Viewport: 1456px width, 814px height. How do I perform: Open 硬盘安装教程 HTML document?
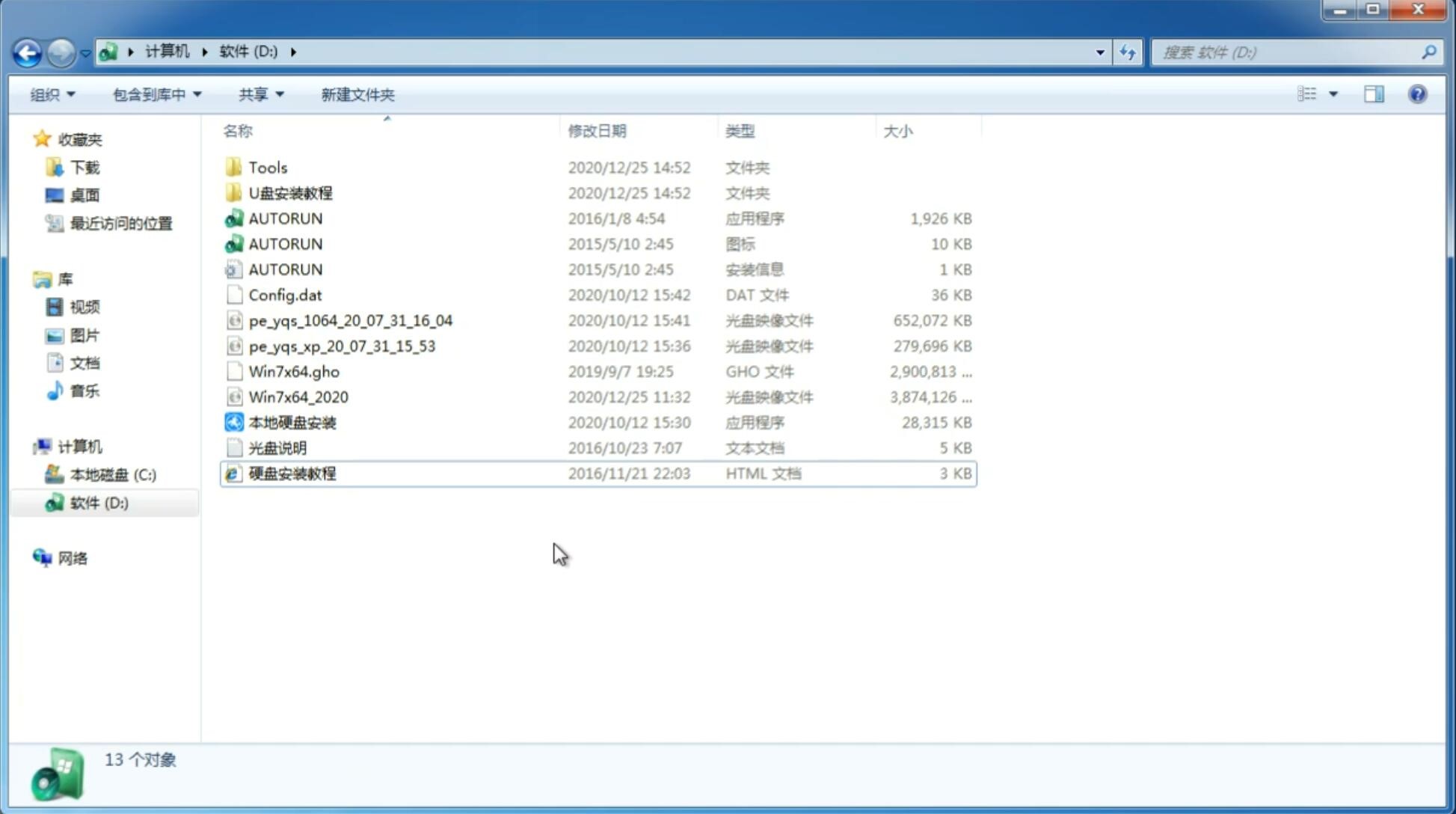(292, 473)
